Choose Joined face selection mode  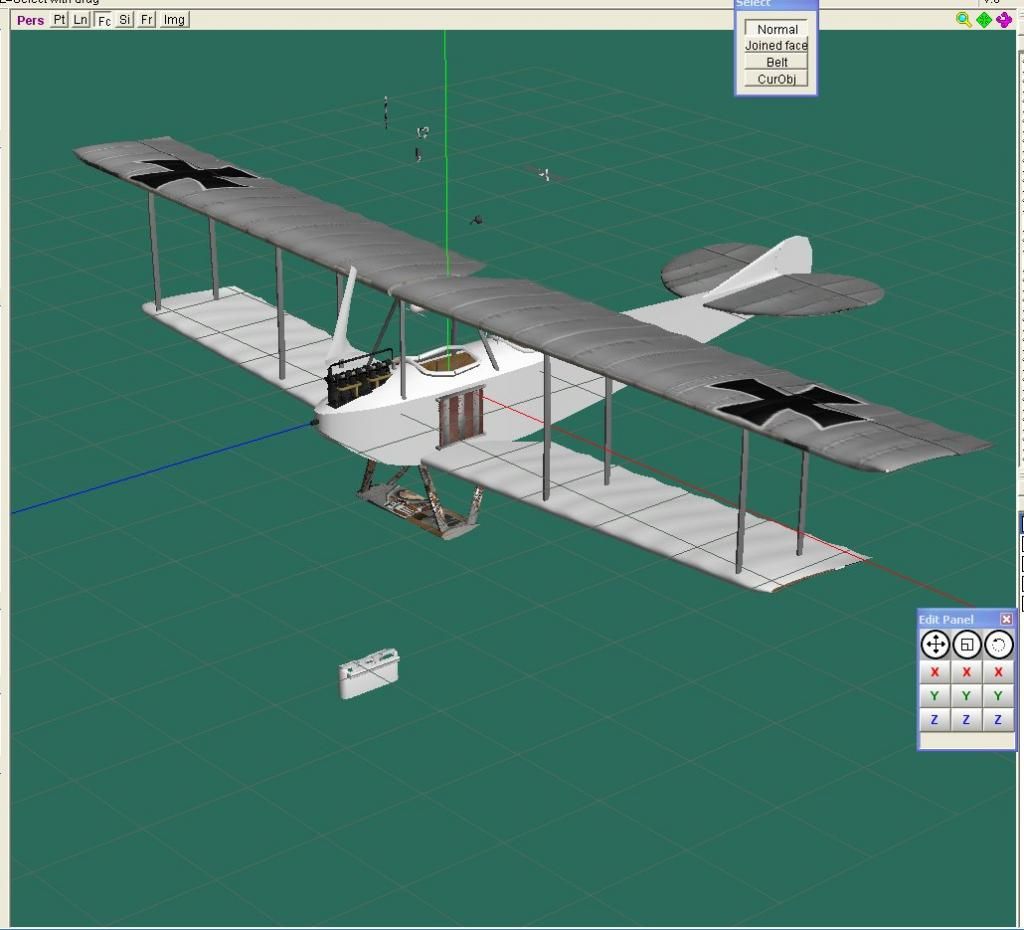click(x=776, y=46)
